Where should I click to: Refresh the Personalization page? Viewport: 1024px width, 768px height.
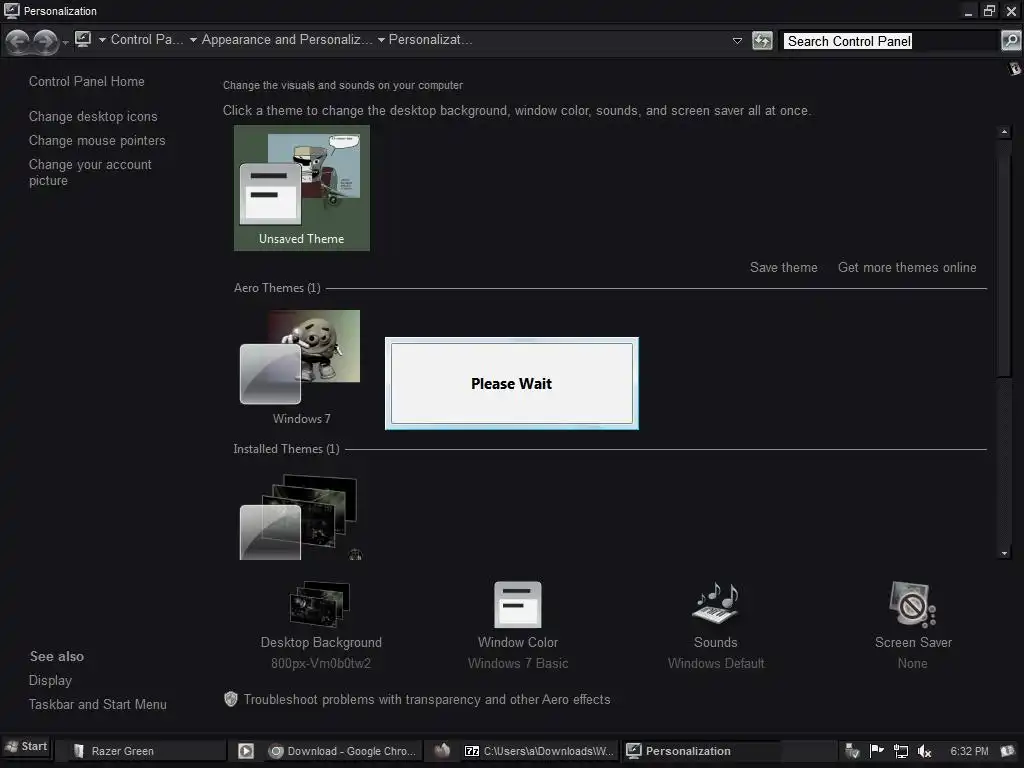click(762, 40)
